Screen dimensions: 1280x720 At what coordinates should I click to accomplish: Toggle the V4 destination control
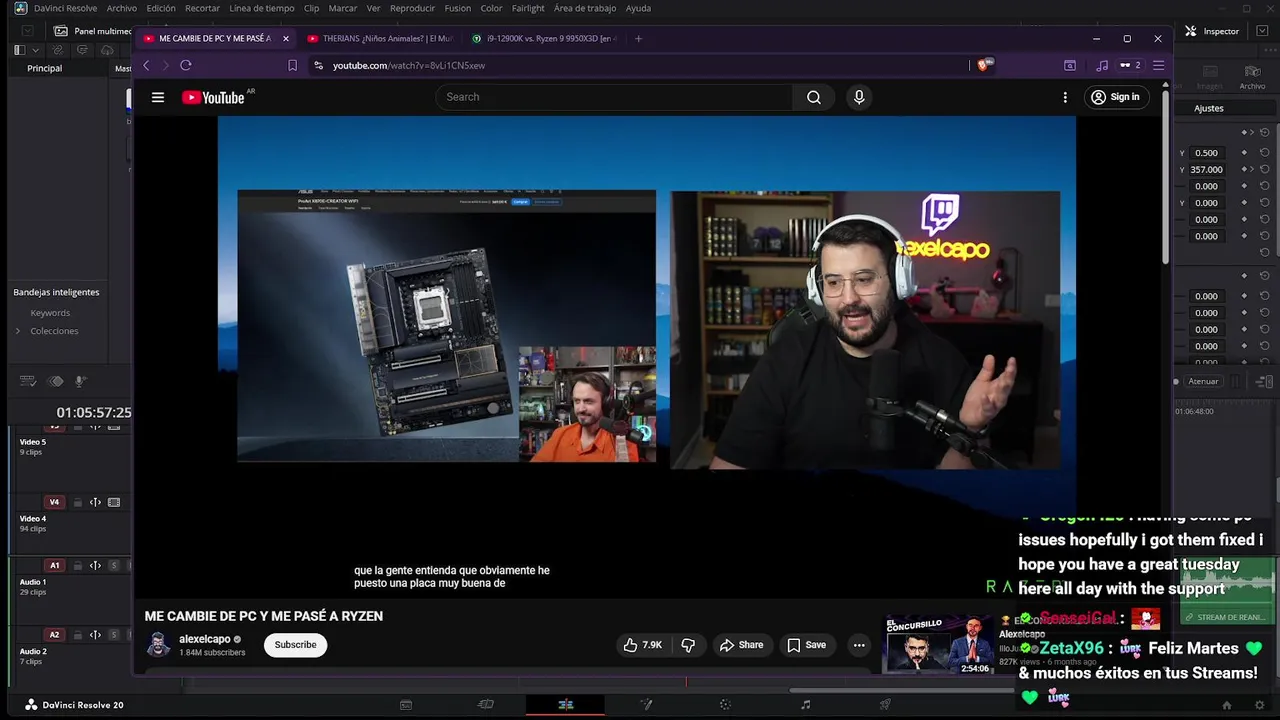[x=54, y=502]
